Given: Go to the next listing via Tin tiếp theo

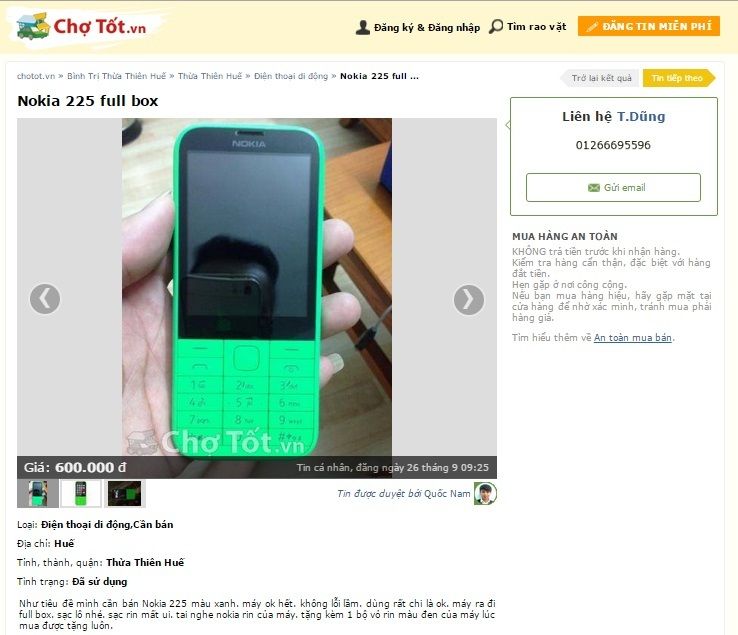Looking at the screenshot, I should (x=678, y=78).
